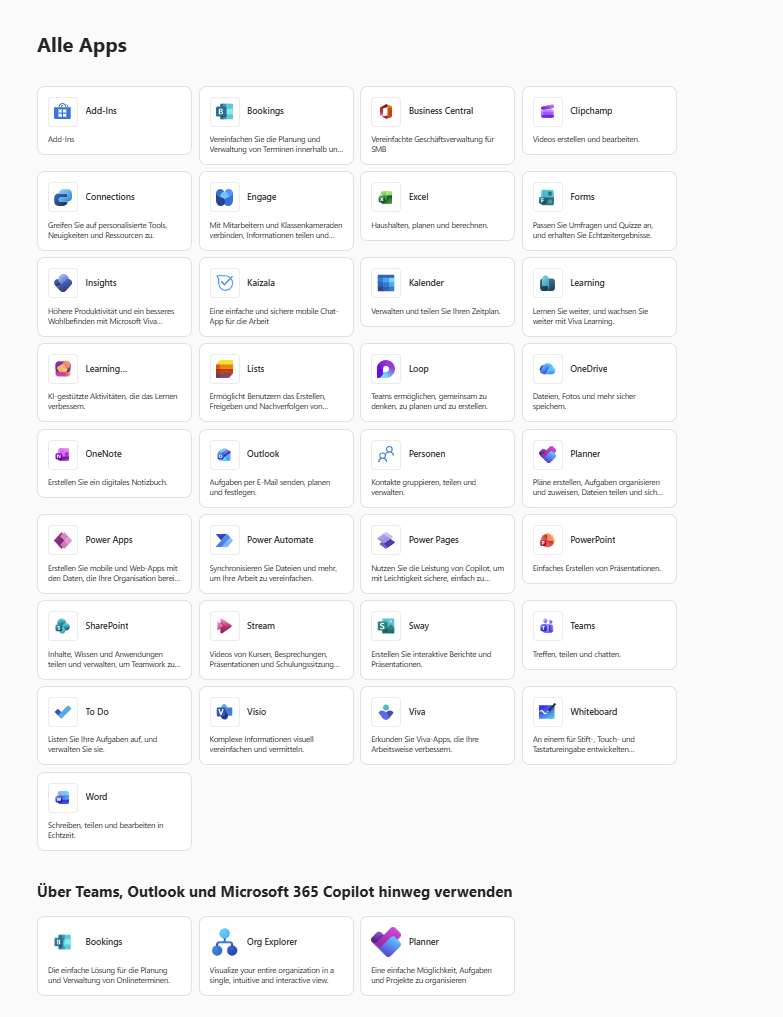Launch the Clipchamp app icon
The image size is (783, 1017).
(548, 112)
